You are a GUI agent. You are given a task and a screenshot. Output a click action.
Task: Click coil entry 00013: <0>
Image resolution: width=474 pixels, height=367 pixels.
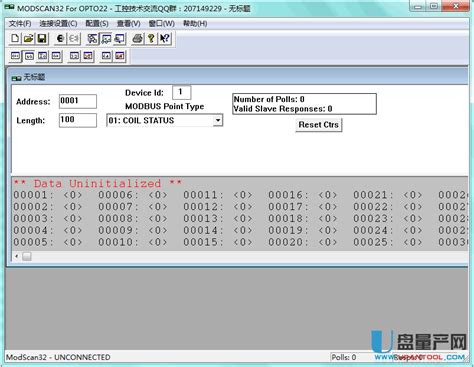coord(218,219)
